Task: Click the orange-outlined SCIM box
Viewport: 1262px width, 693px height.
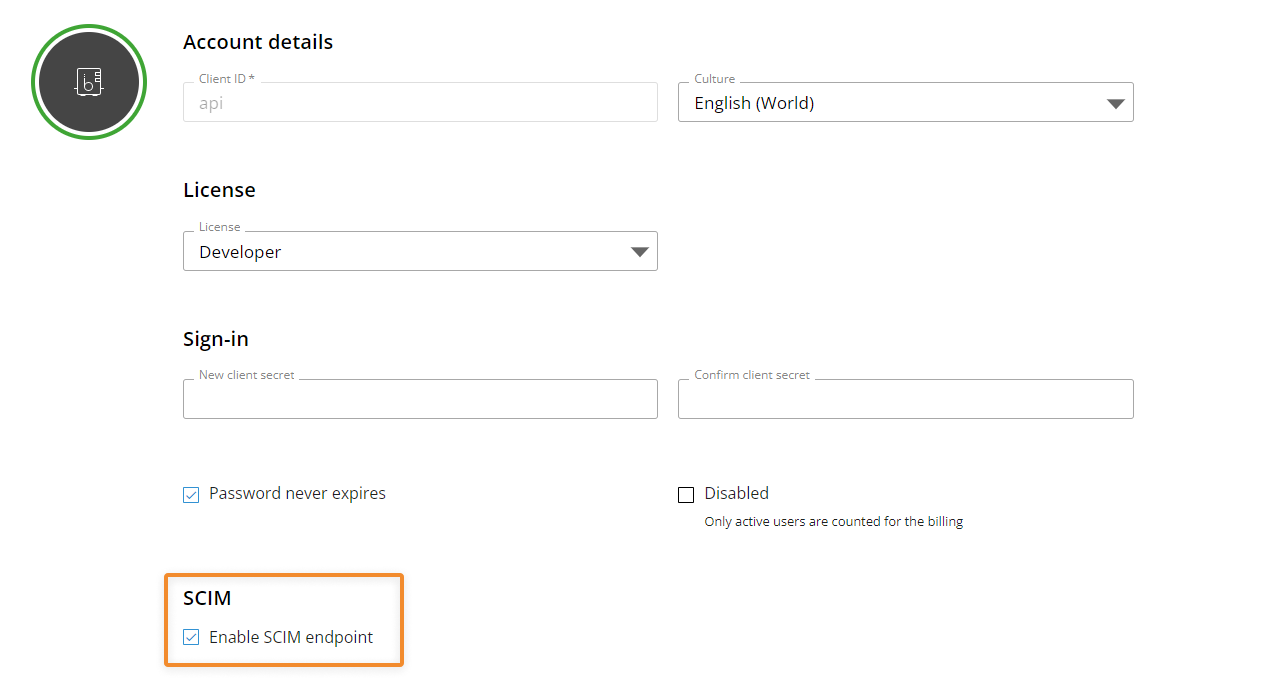Action: 284,620
